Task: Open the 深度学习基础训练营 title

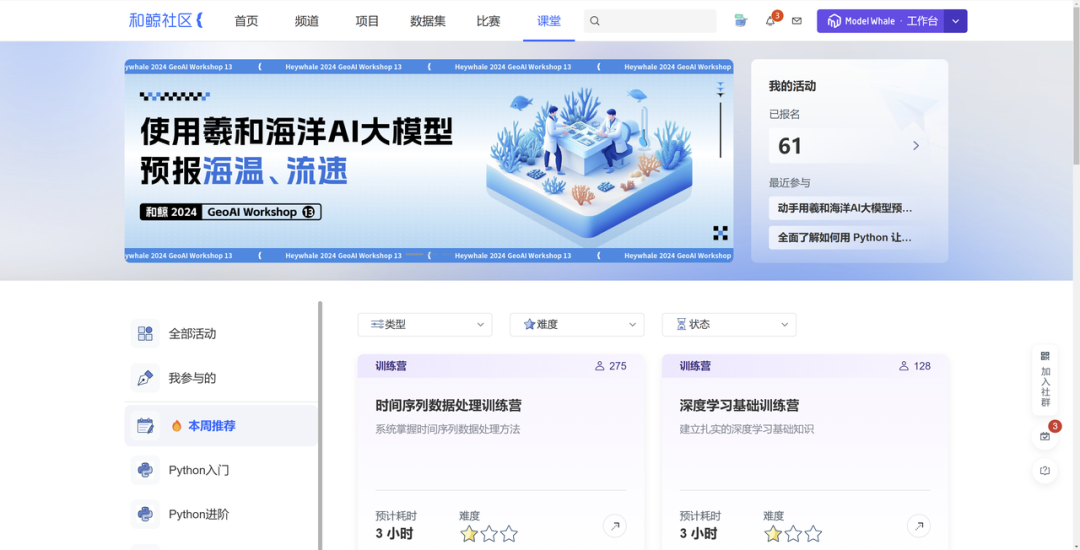Action: point(739,405)
